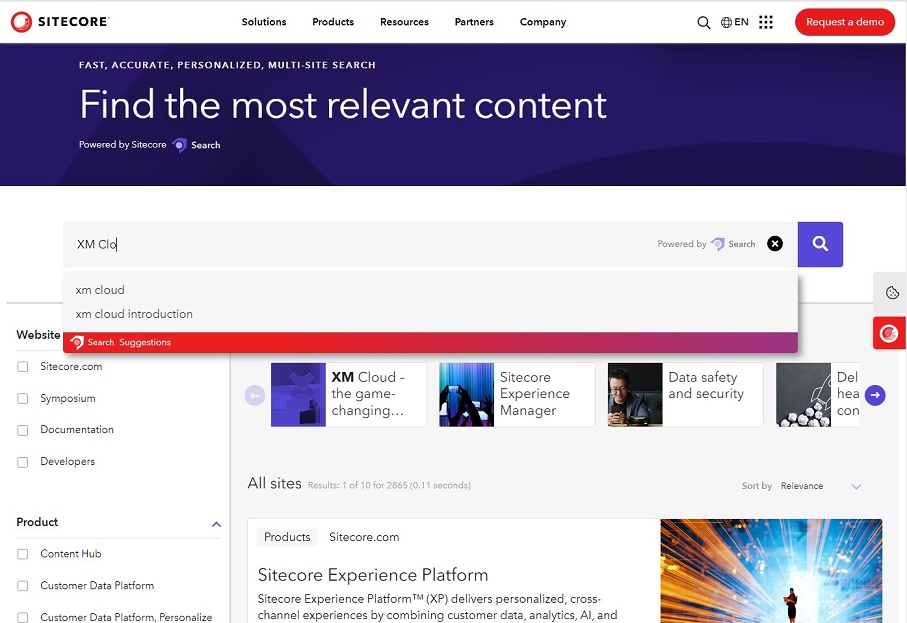Open the Solutions menu
Viewport: 907px width, 623px height.
264,22
